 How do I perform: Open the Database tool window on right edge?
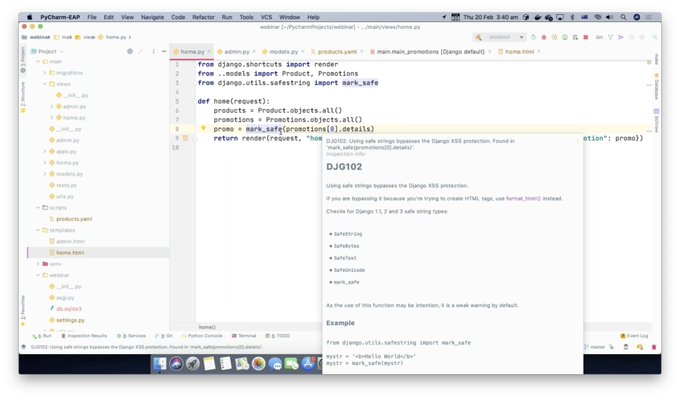point(656,86)
